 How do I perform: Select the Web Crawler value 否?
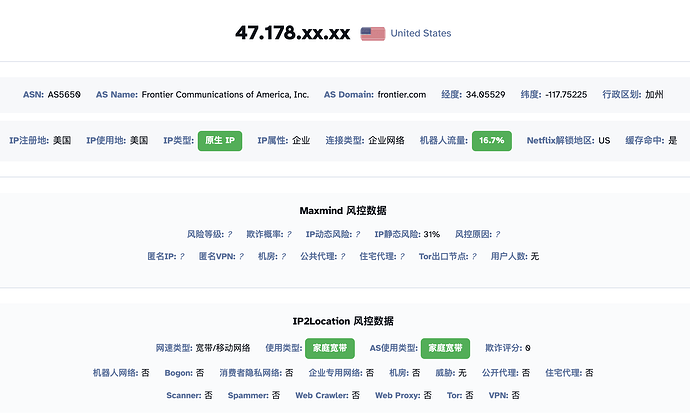coord(356,395)
